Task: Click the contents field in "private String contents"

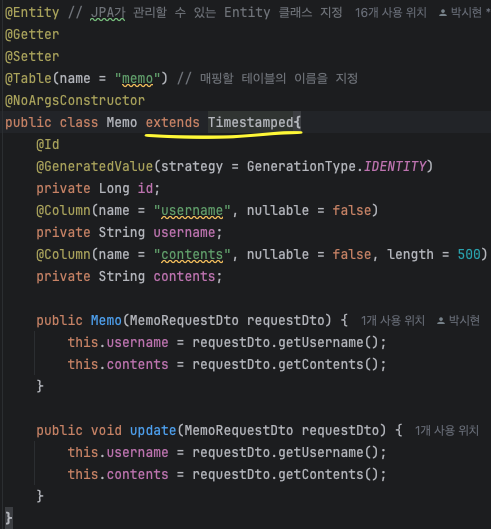Action: click(x=184, y=277)
